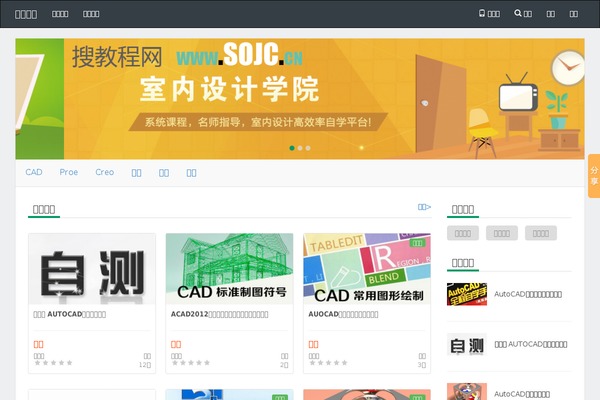Click the site logo in the dark header

(x=26, y=14)
